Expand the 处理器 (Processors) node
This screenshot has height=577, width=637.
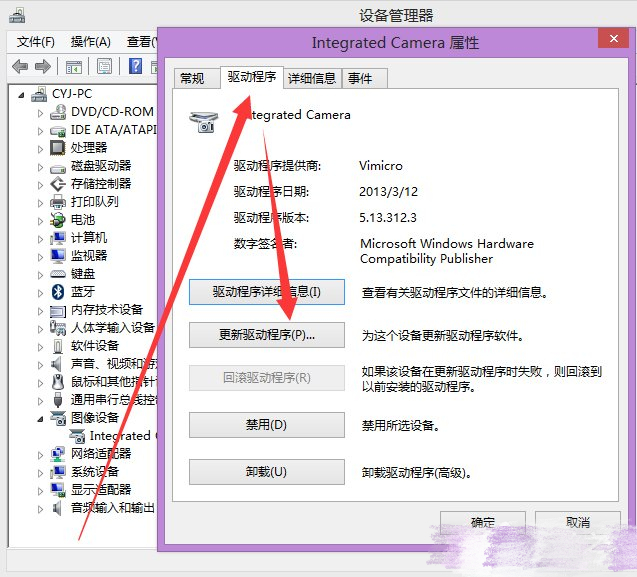[41, 148]
